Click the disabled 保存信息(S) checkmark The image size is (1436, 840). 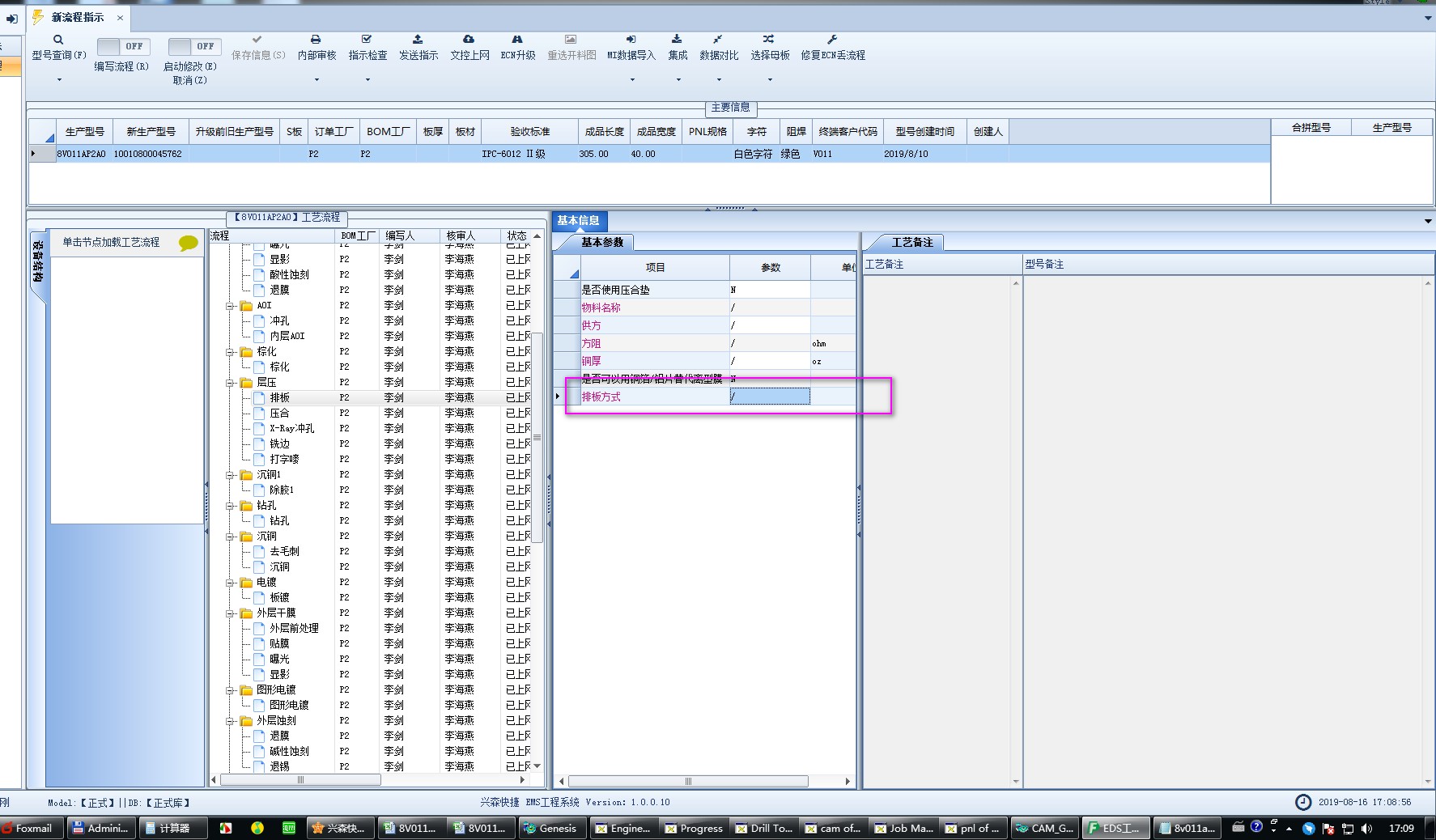point(257,39)
